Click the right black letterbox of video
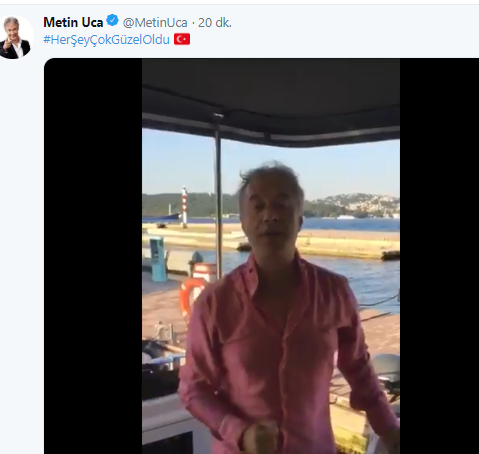 point(439,256)
